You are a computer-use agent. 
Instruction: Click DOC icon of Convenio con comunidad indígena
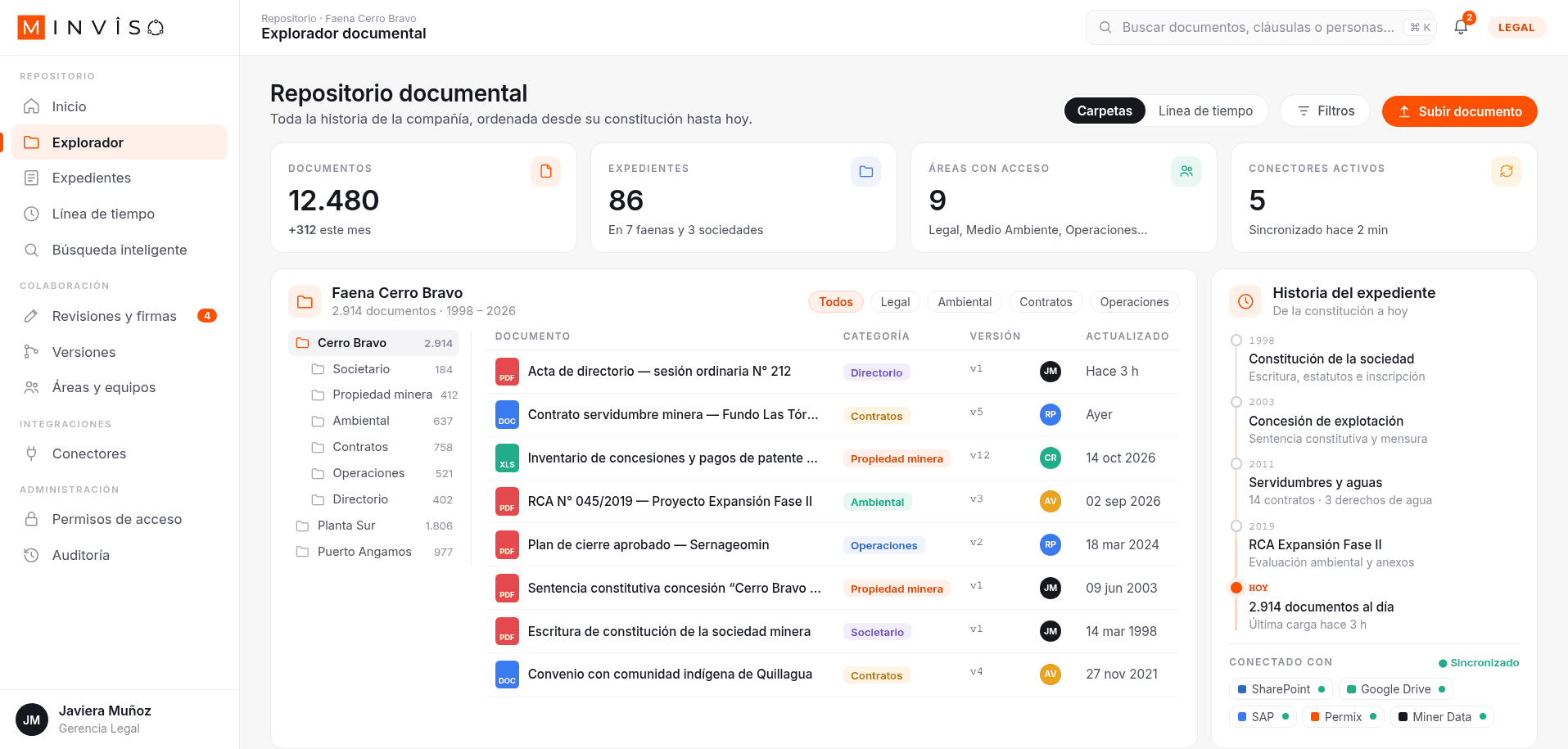[507, 675]
